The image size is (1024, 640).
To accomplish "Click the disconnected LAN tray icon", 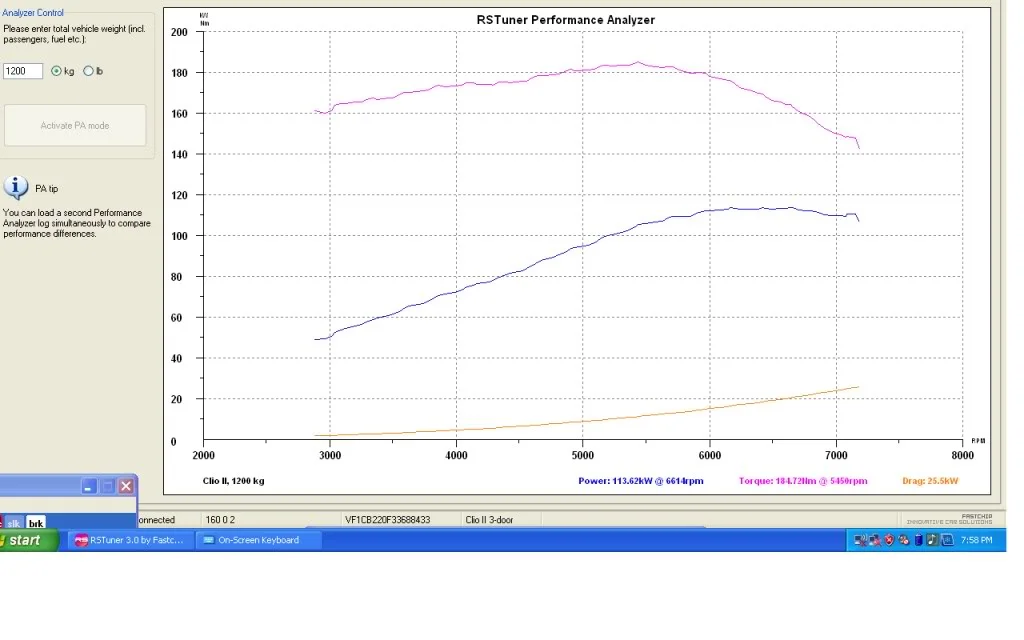I will (x=875, y=540).
